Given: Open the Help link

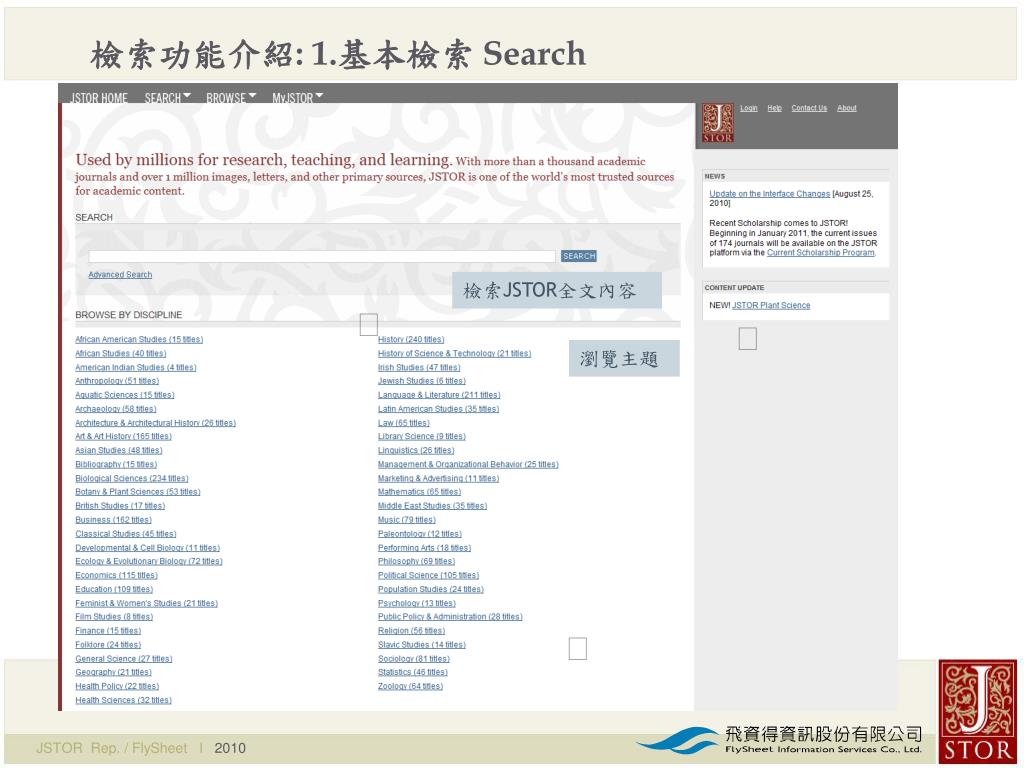Looking at the screenshot, I should point(775,108).
